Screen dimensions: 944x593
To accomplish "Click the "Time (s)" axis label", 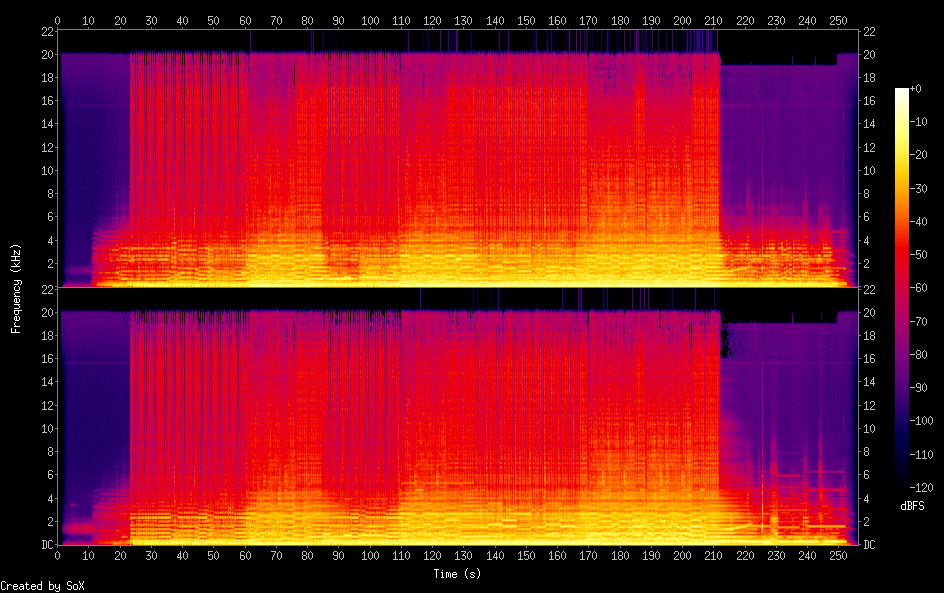I will click(x=457, y=574).
